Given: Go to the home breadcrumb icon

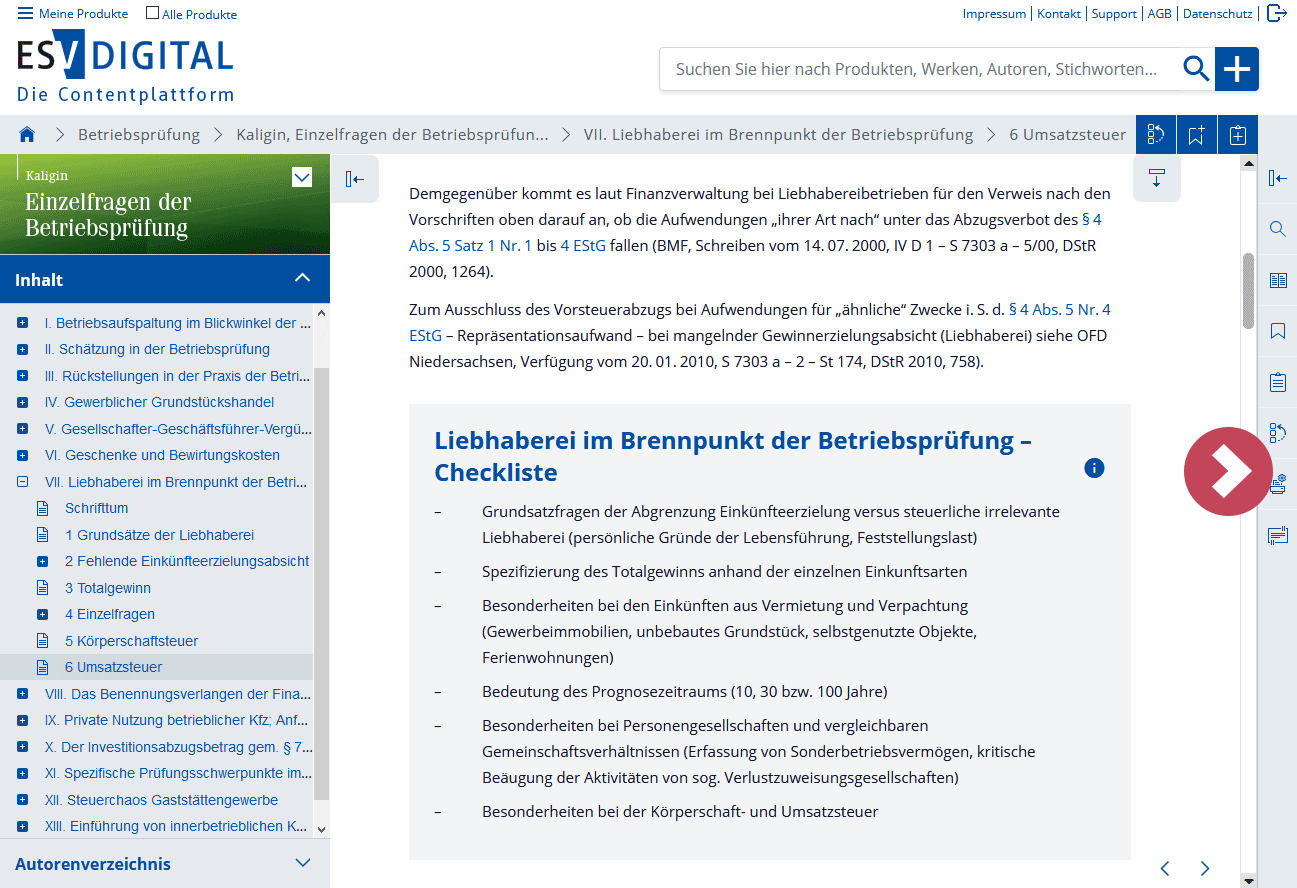Looking at the screenshot, I should (x=27, y=134).
